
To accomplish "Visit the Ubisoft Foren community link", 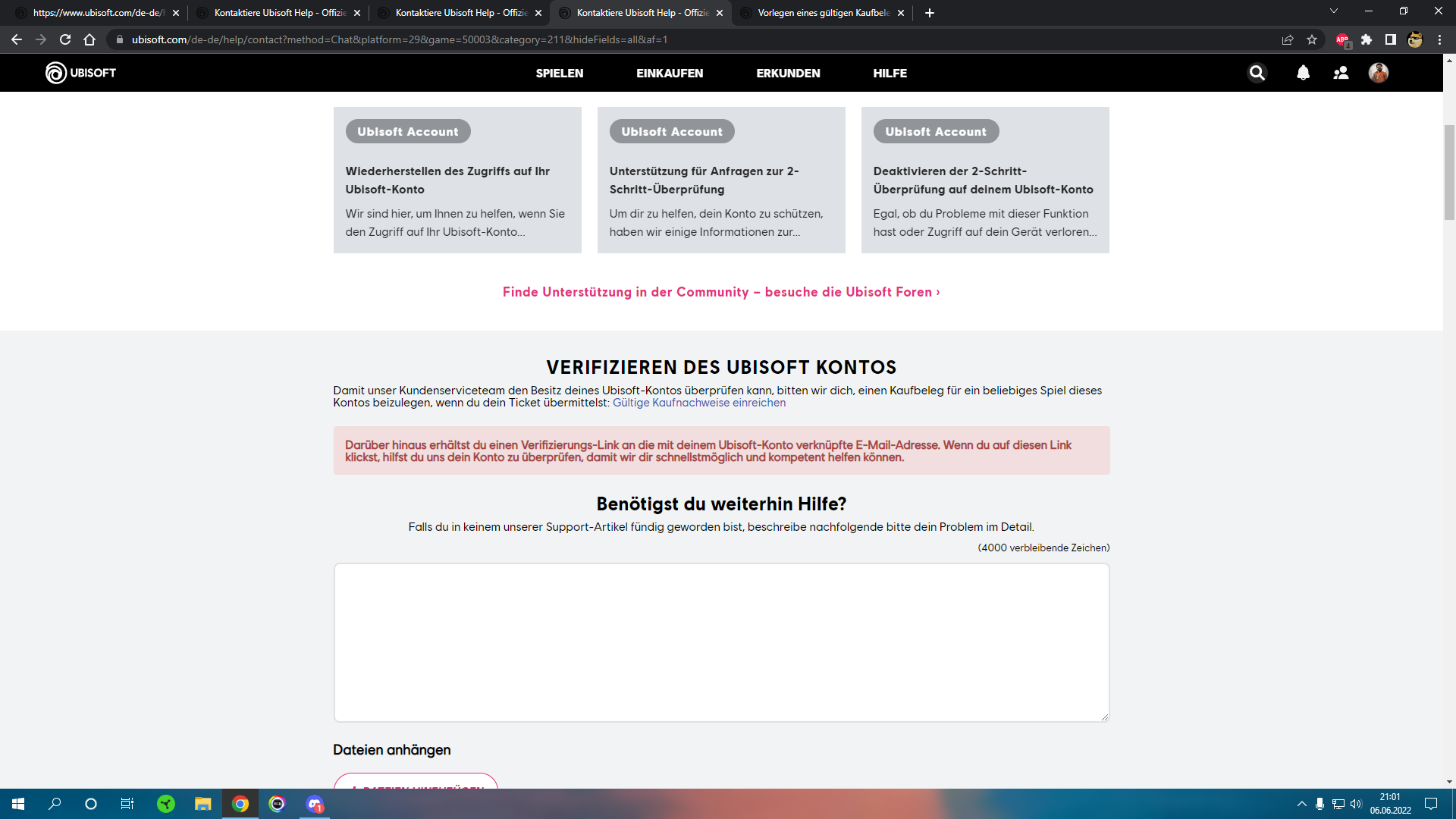I will [720, 292].
